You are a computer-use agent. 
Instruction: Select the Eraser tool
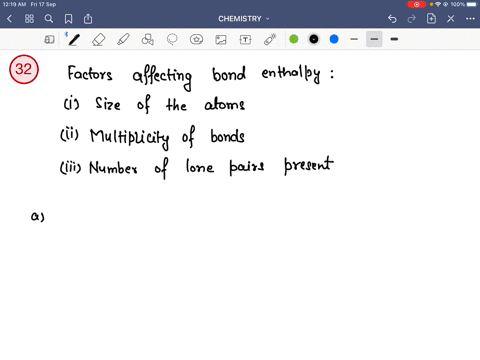99,39
